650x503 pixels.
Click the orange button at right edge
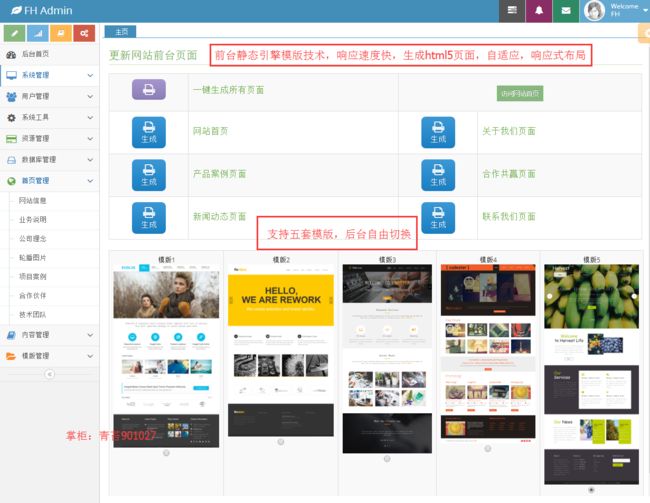pyautogui.click(x=645, y=33)
